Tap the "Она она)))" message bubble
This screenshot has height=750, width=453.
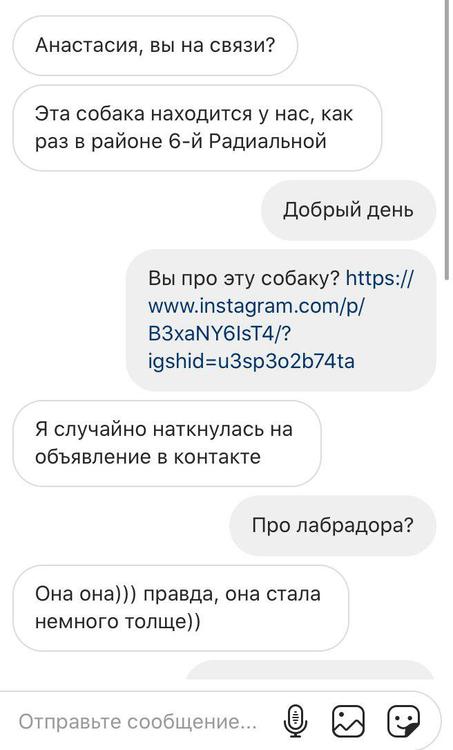click(x=180, y=607)
